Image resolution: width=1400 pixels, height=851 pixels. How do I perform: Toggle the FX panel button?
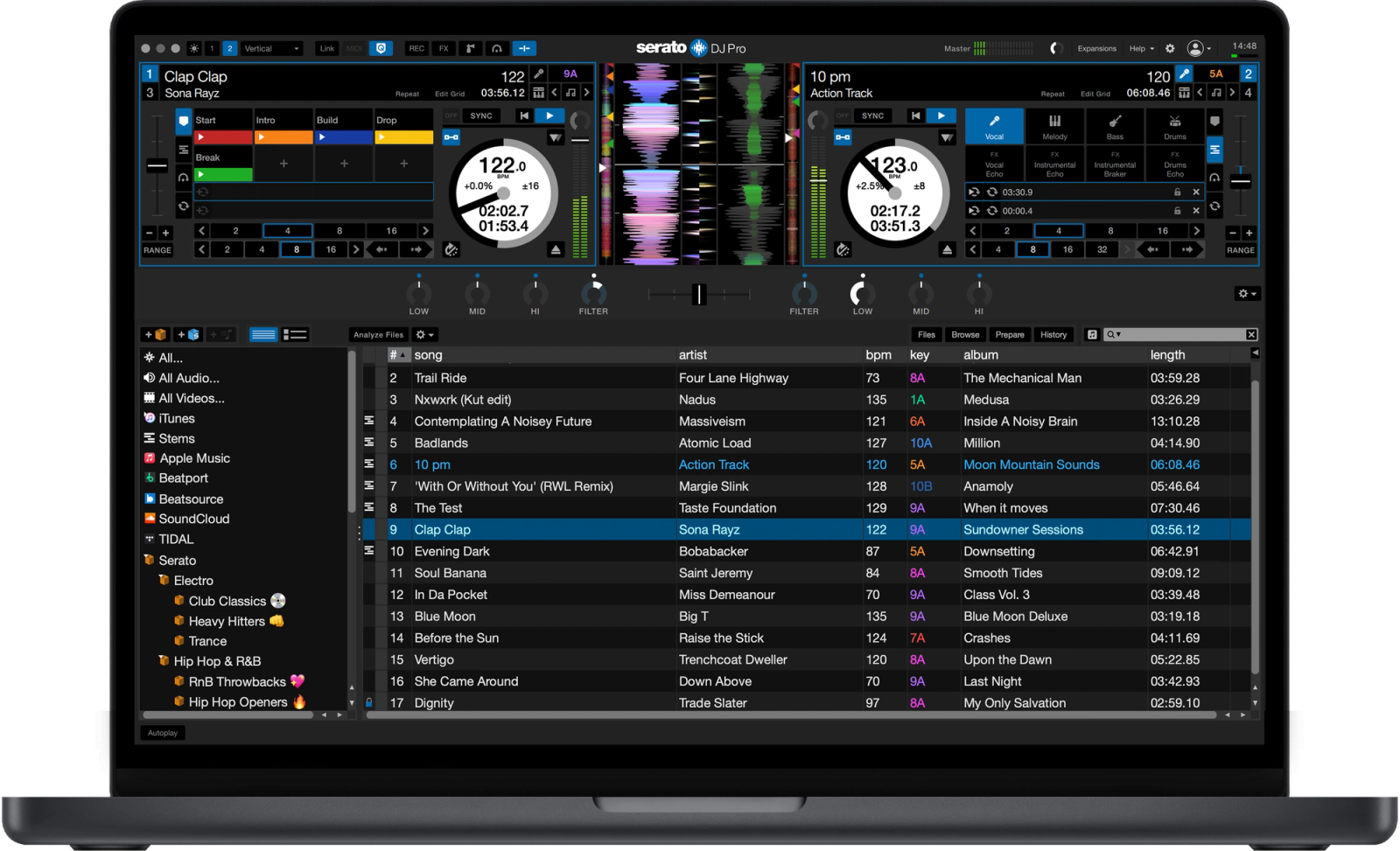tap(444, 49)
